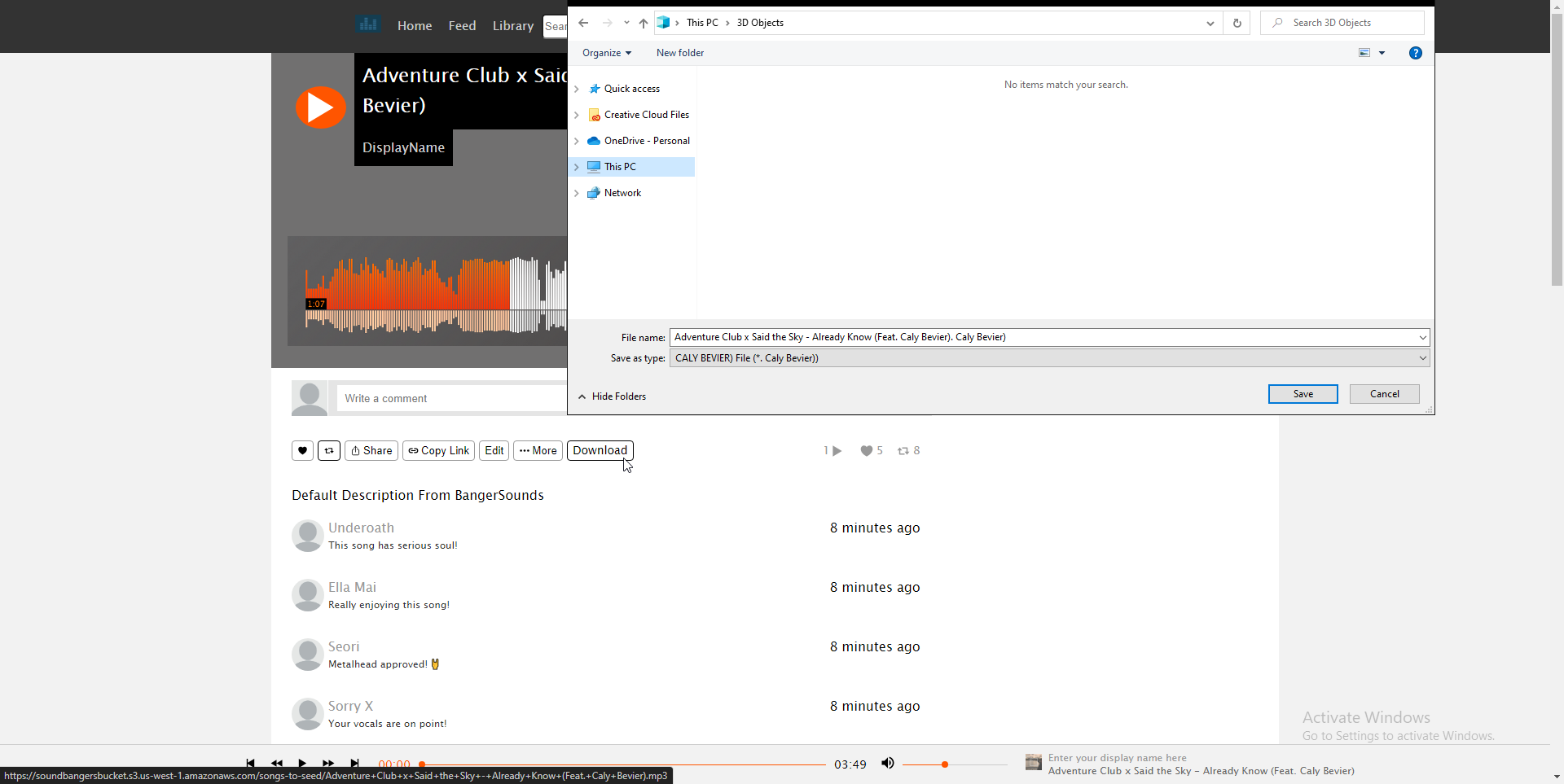The width and height of the screenshot is (1564, 784).
Task: Click the now-playing track thumbnail
Action: click(1034, 762)
